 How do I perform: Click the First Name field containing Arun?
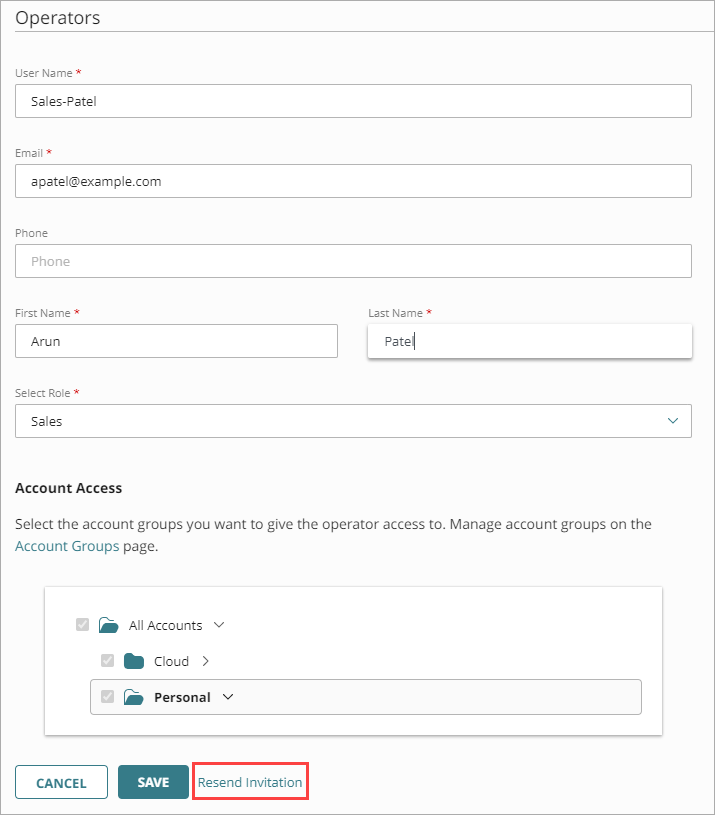point(176,341)
